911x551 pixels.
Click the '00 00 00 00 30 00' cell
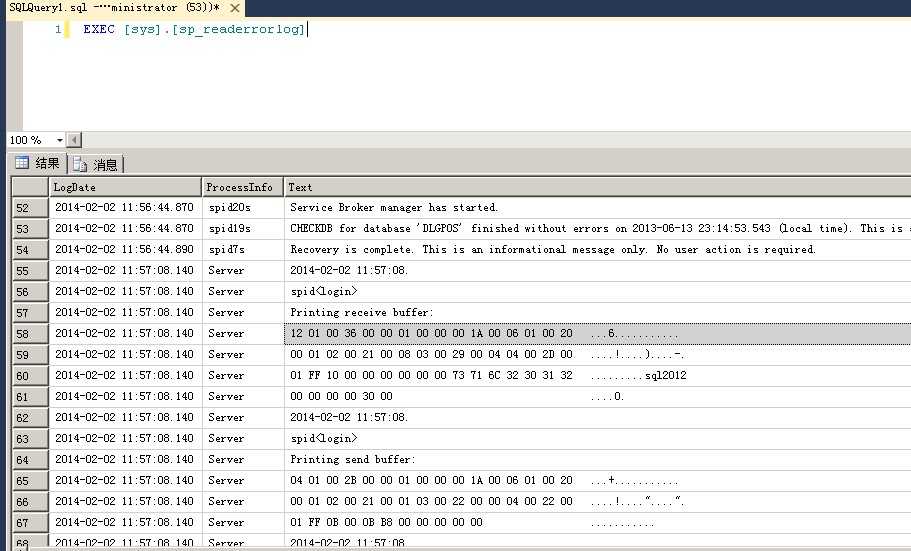pyautogui.click(x=597, y=396)
